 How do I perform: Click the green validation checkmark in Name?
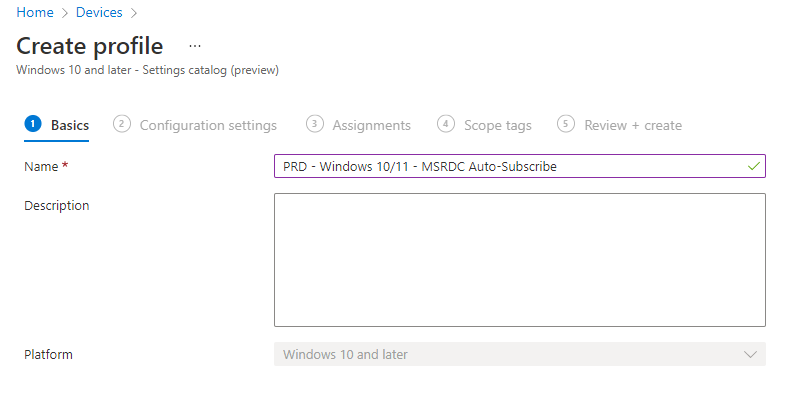coord(754,166)
